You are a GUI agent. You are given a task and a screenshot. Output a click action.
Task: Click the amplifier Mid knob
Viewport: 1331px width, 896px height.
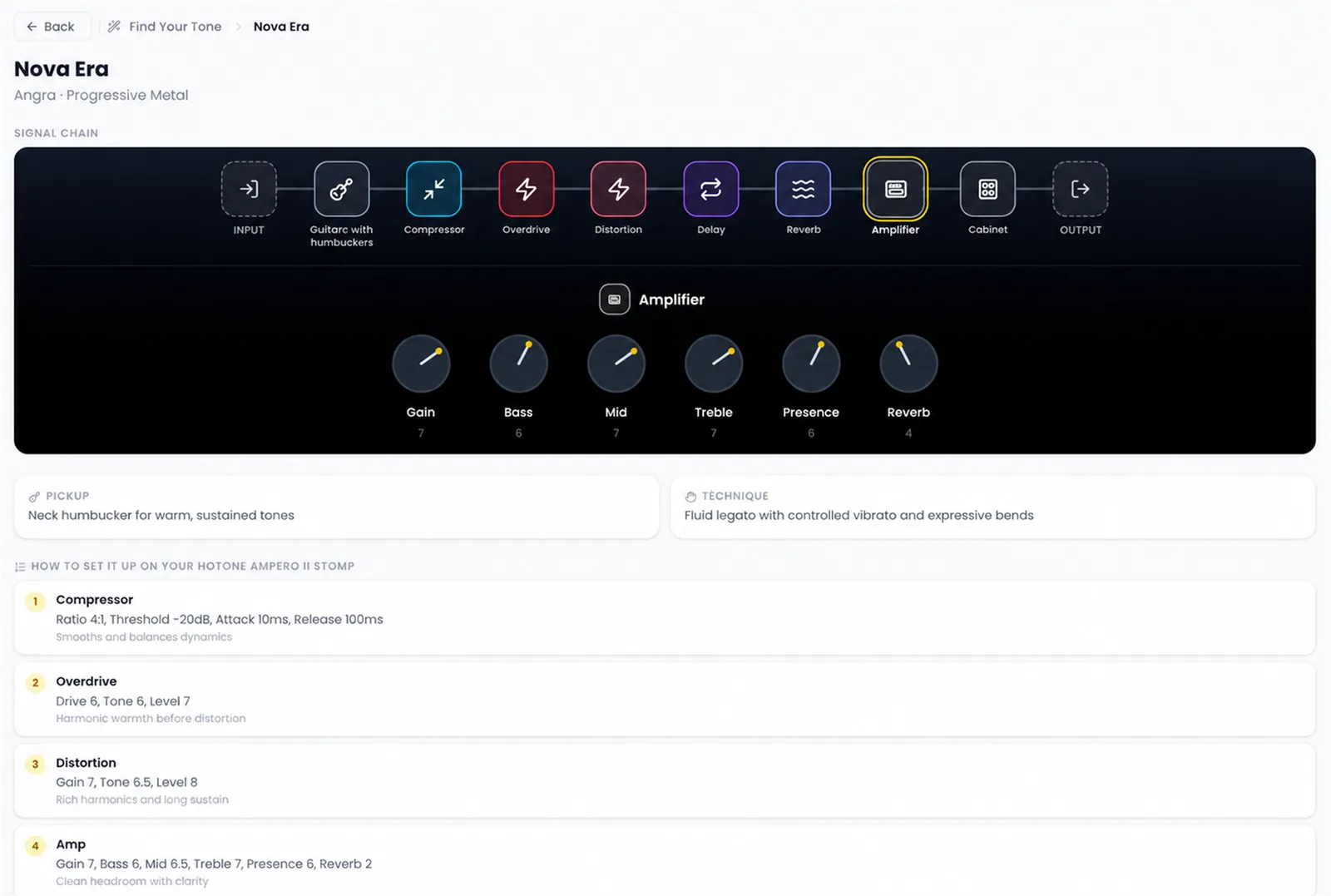(x=616, y=364)
